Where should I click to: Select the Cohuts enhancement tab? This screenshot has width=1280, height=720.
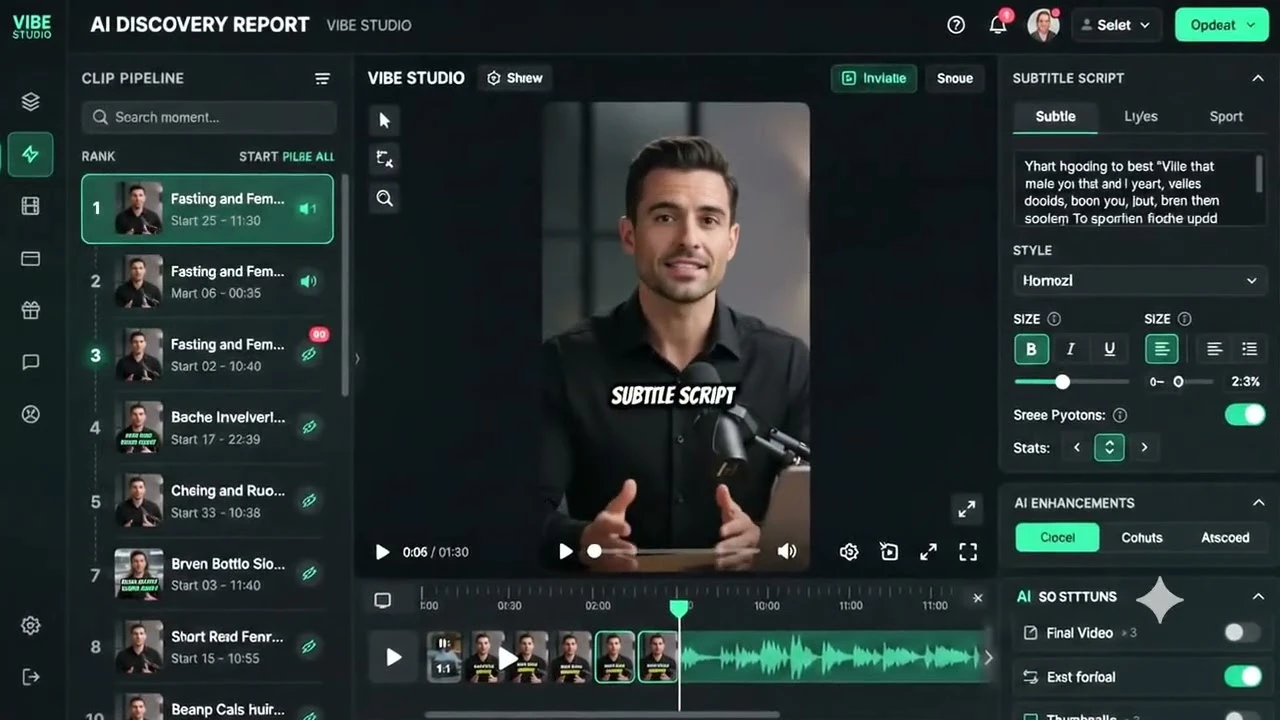pyautogui.click(x=1141, y=537)
